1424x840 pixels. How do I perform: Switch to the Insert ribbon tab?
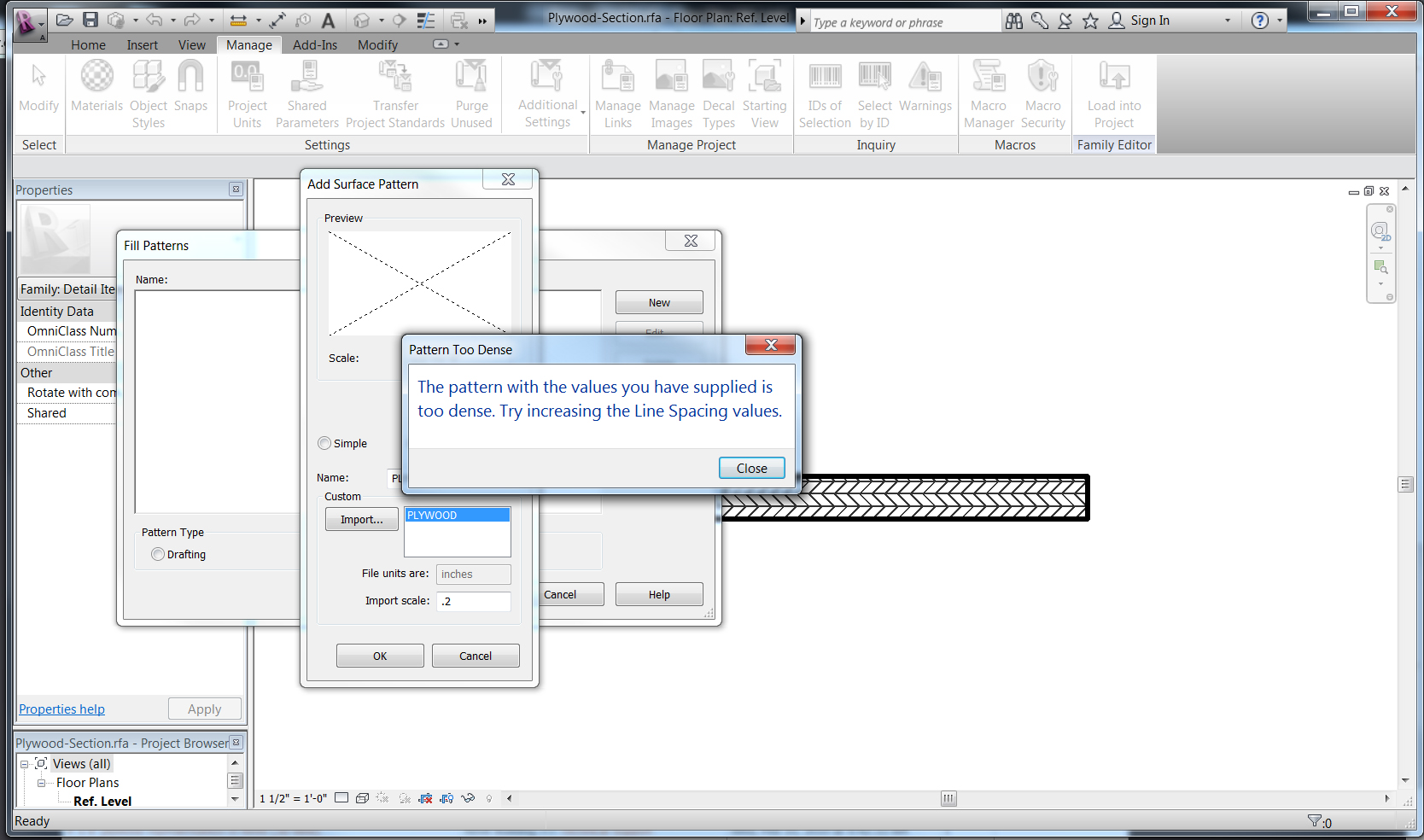tap(142, 45)
